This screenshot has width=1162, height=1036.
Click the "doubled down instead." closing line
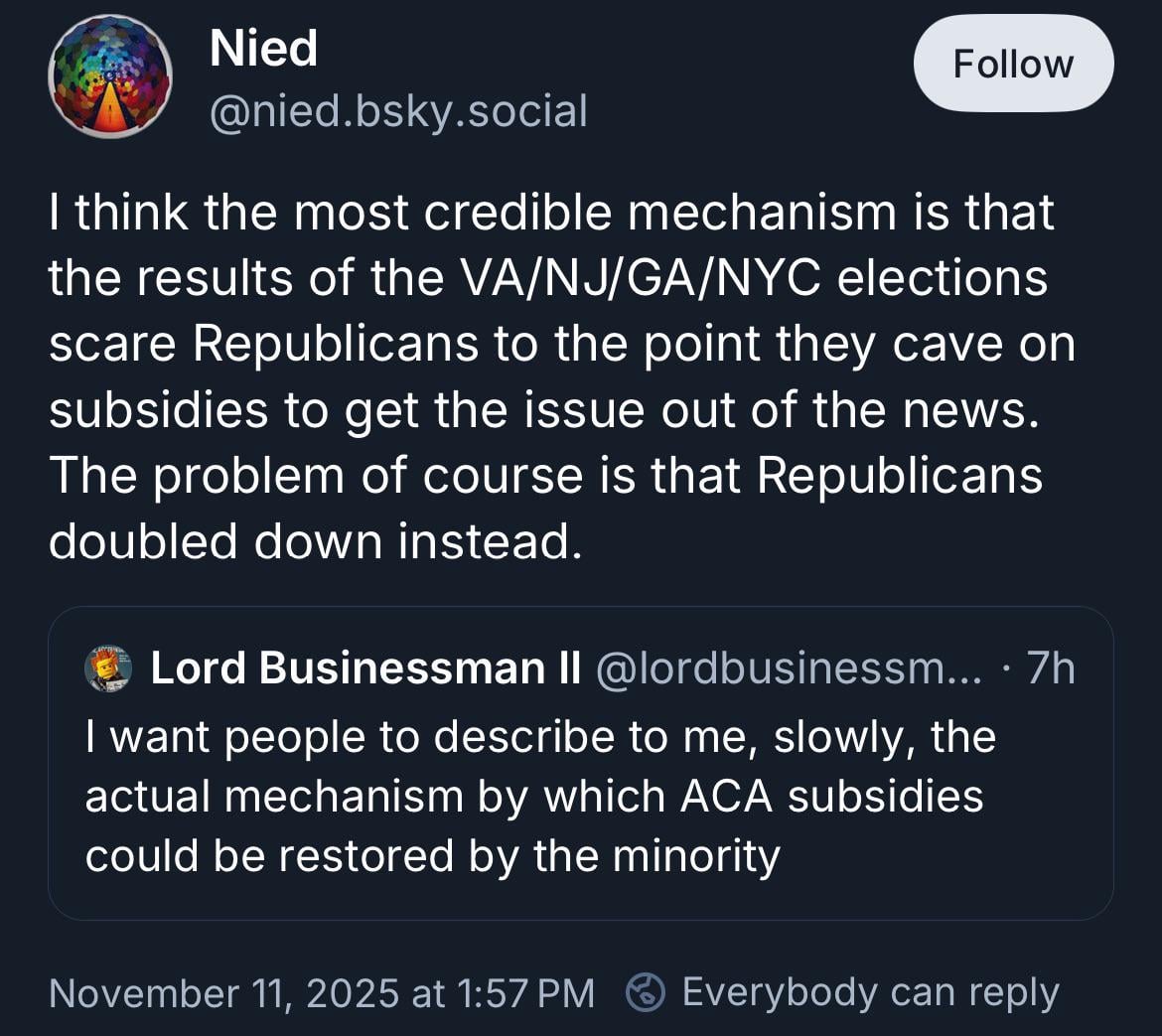tap(312, 540)
